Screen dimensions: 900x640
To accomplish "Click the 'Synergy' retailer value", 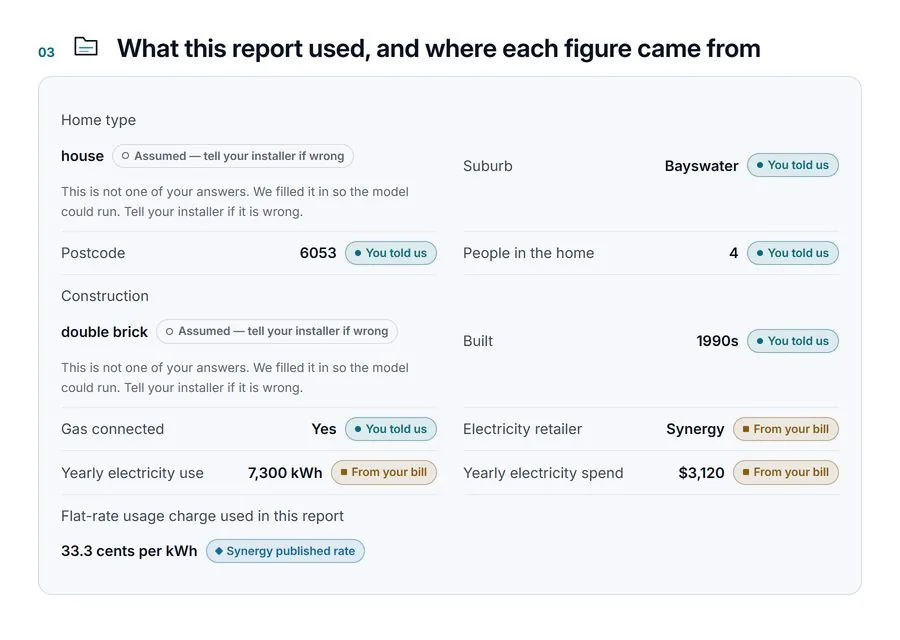I will 695,429.
